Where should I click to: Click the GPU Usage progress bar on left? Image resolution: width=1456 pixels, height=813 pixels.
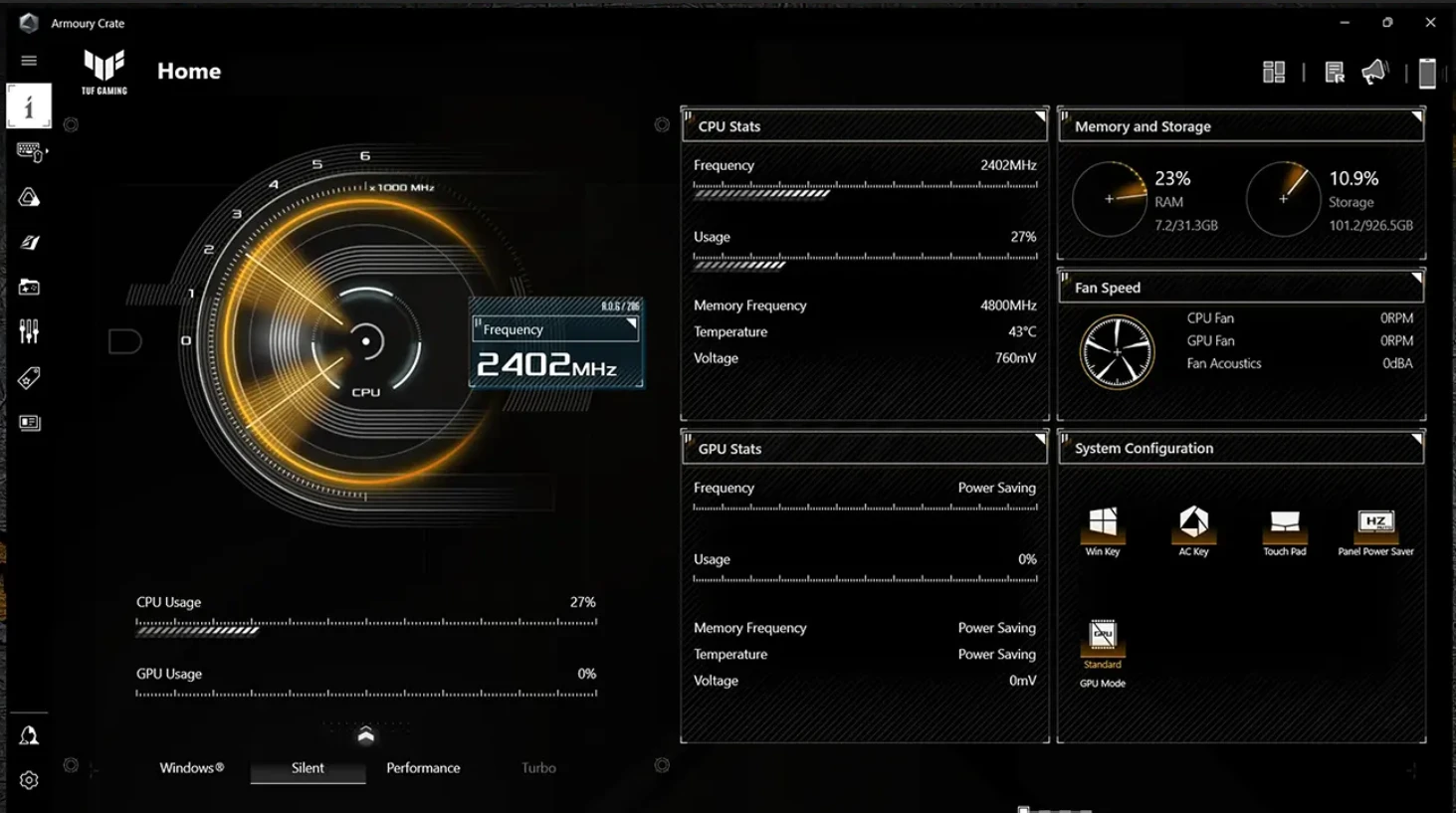click(x=366, y=693)
